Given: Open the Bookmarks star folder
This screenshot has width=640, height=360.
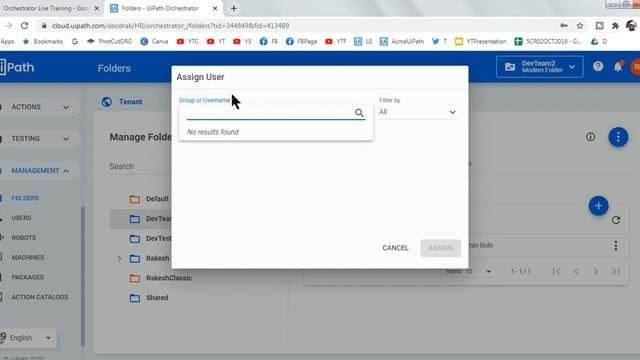Looking at the screenshot, I should (42, 42).
